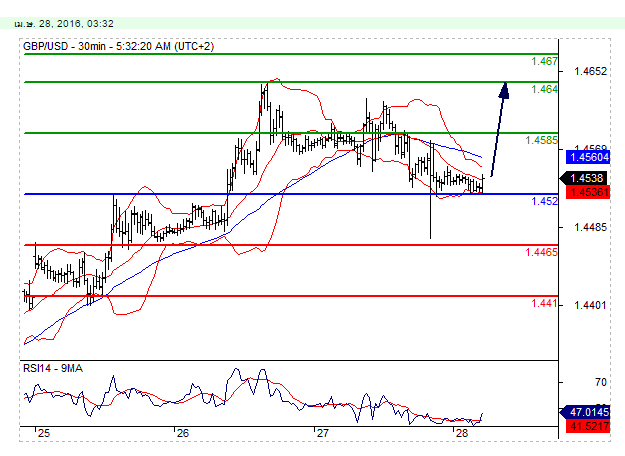
Task: Click the 1.4585 green level label
Action: (541, 140)
